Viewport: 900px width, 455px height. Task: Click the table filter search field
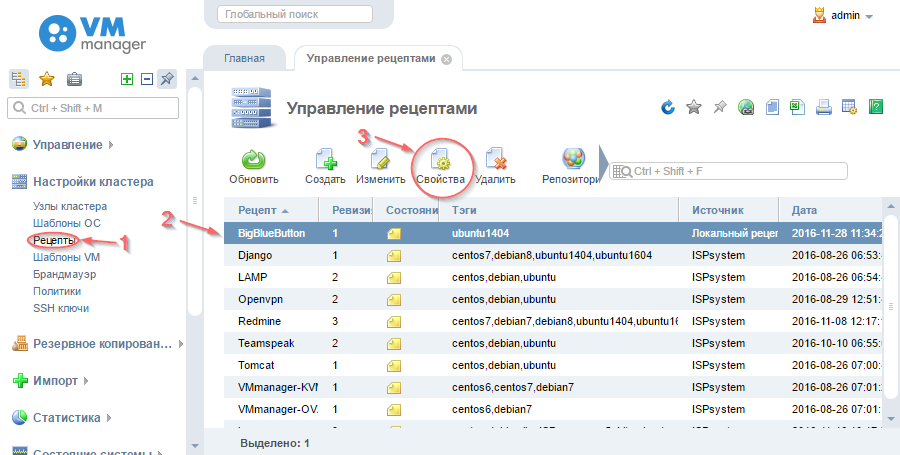[728, 171]
